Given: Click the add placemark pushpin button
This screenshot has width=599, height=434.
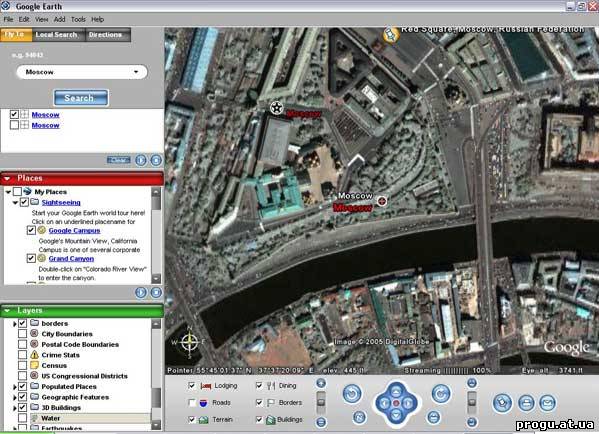Looking at the screenshot, I should [502, 403].
